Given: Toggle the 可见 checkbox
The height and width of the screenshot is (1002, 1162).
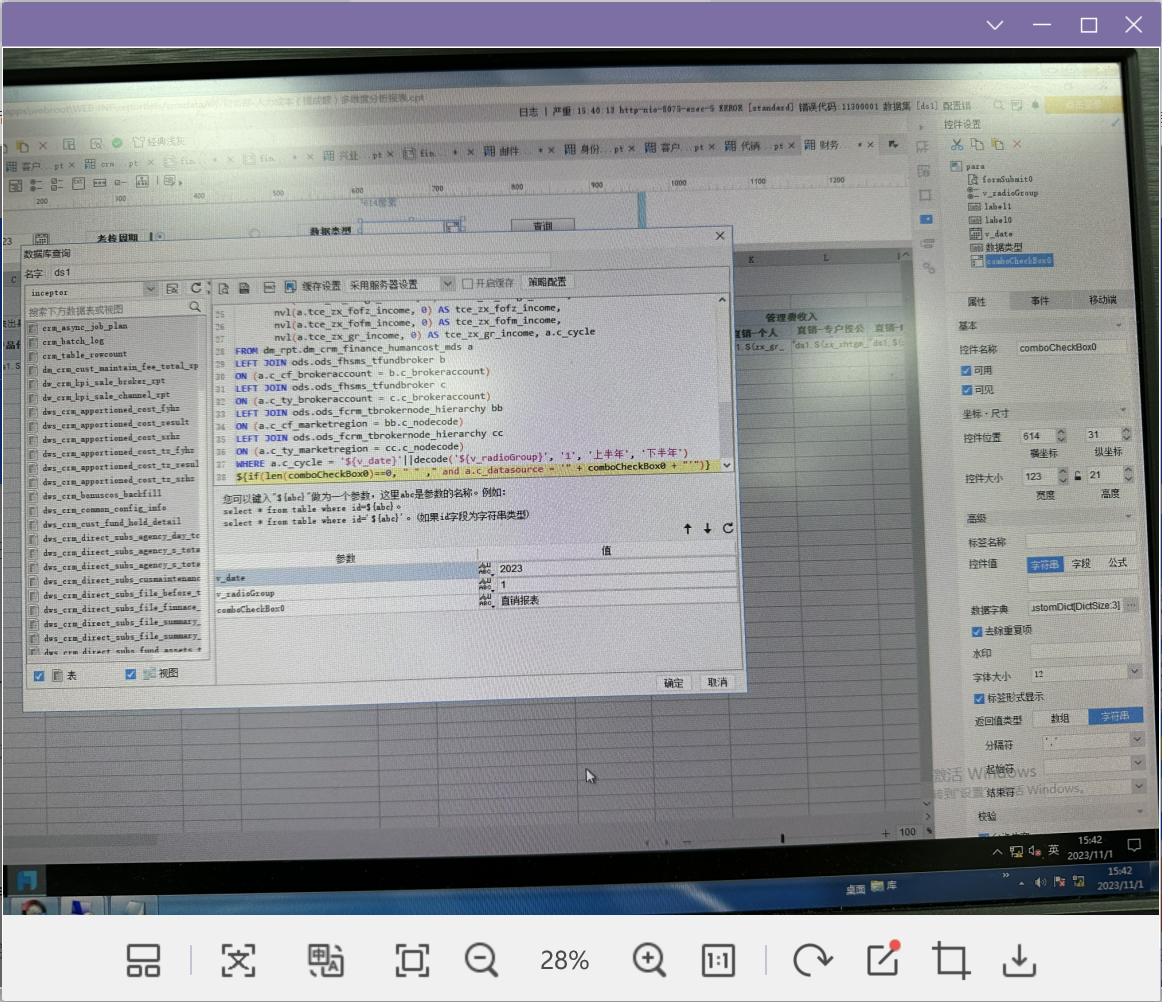Looking at the screenshot, I should (x=966, y=390).
